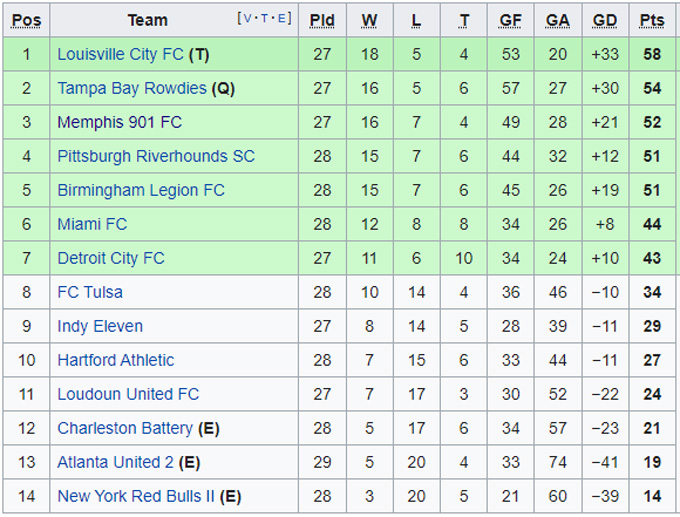Click the GD column header
Image resolution: width=680 pixels, height=517 pixels.
coord(605,20)
